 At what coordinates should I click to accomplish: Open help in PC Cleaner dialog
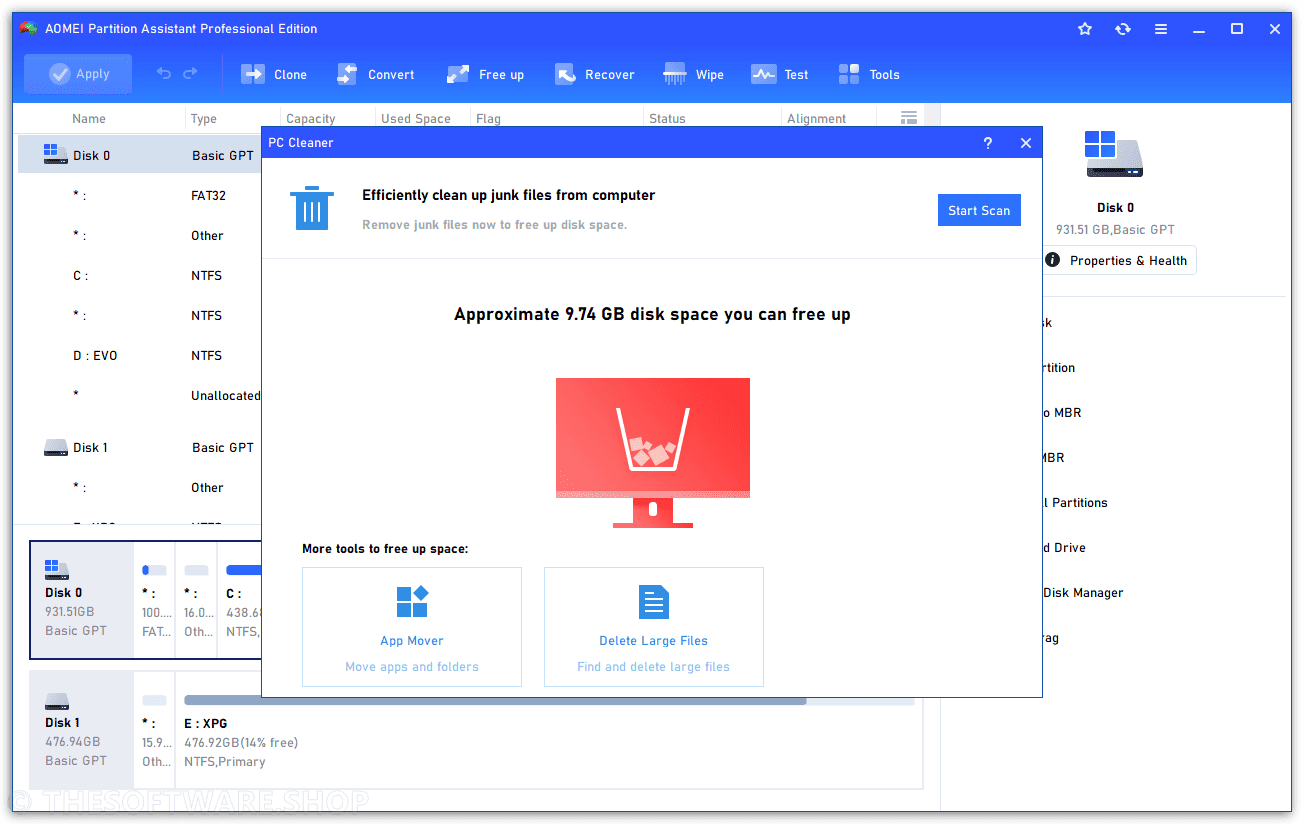pyautogui.click(x=988, y=143)
